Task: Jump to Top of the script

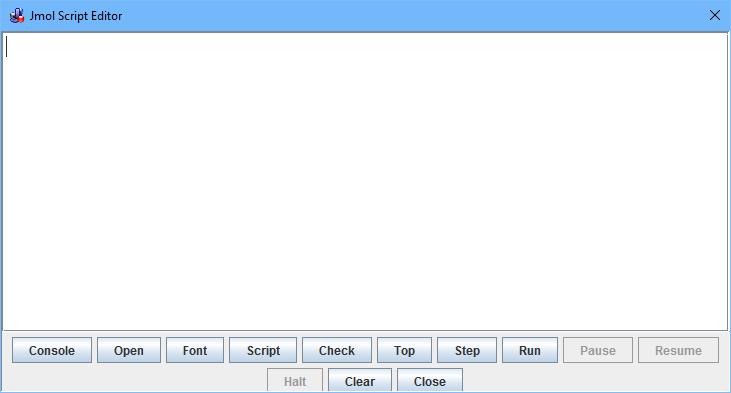Action: pos(404,350)
